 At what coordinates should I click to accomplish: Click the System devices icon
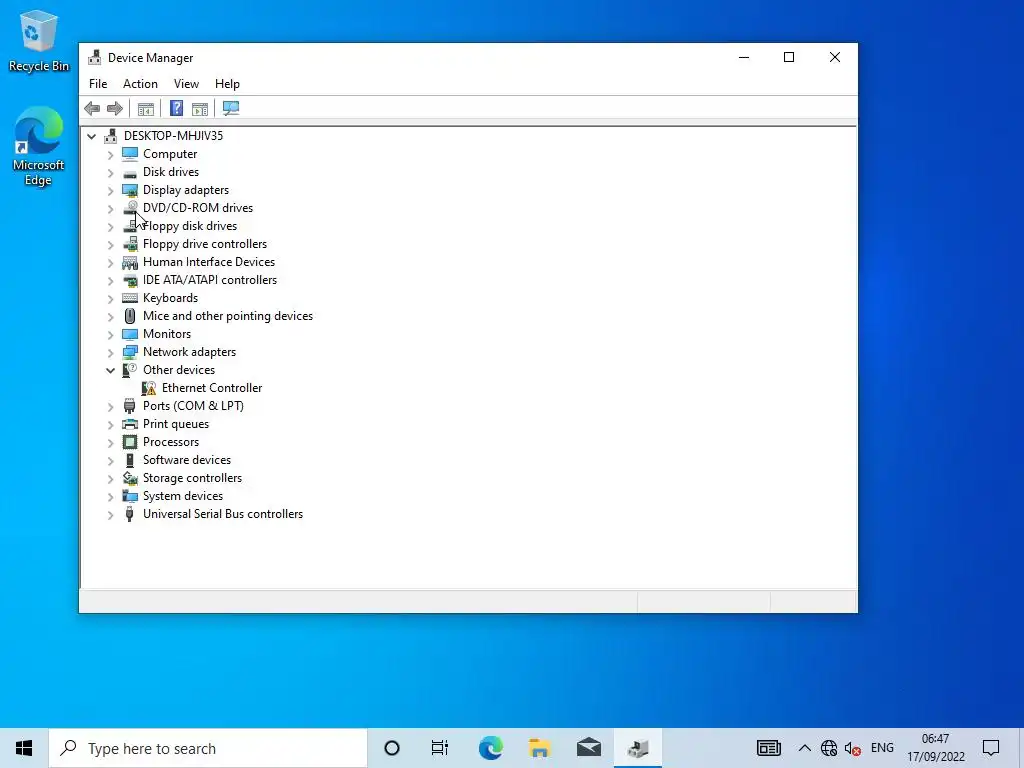[x=130, y=496]
